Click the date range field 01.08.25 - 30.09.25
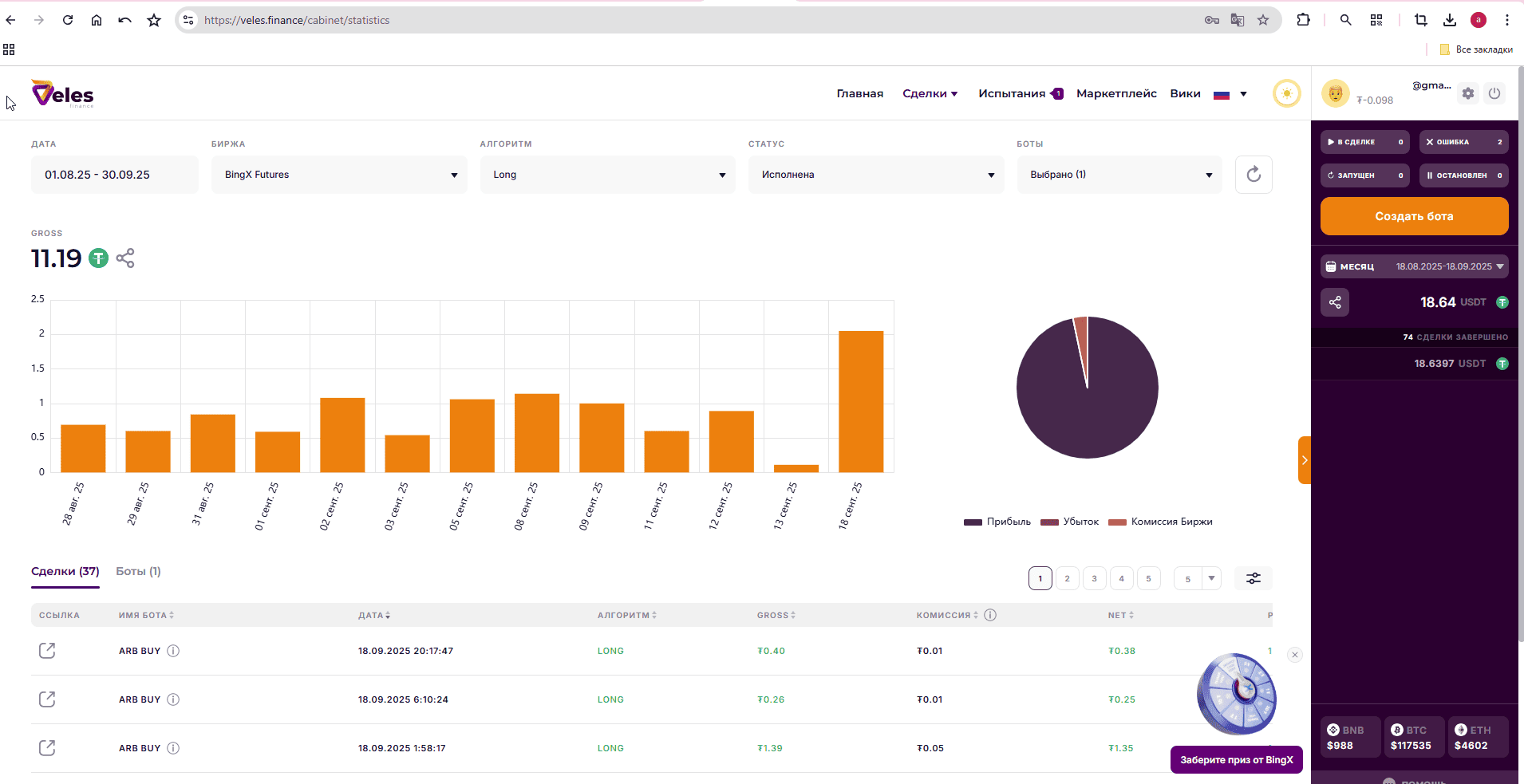Image resolution: width=1524 pixels, height=784 pixels. 114,175
